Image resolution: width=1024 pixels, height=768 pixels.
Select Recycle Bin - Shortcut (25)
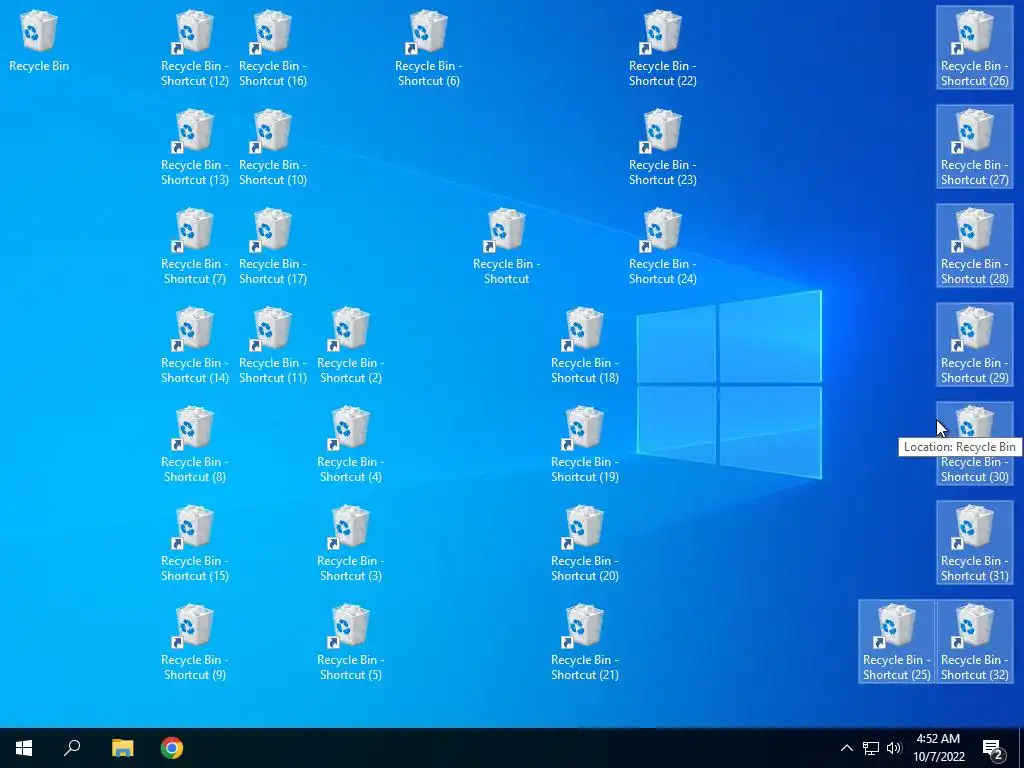896,643
